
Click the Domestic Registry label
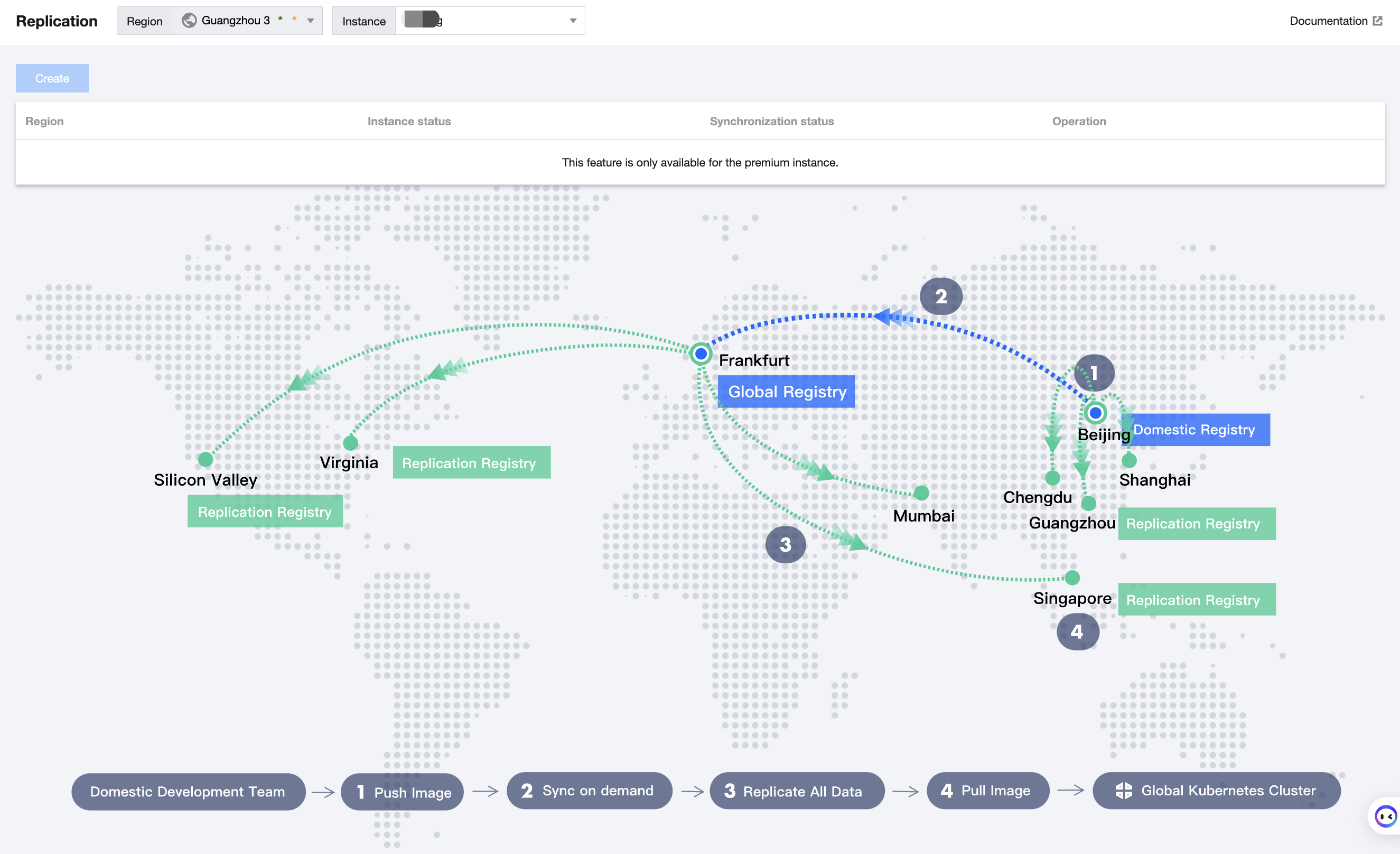tap(1196, 430)
